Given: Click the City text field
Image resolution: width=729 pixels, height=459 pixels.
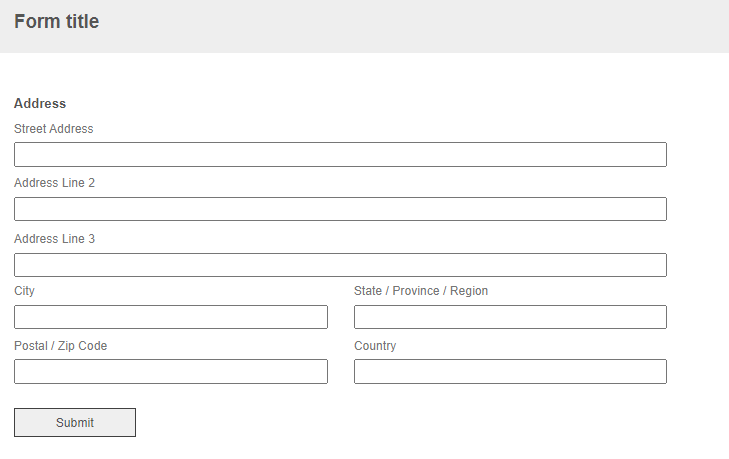Looking at the screenshot, I should 171,317.
